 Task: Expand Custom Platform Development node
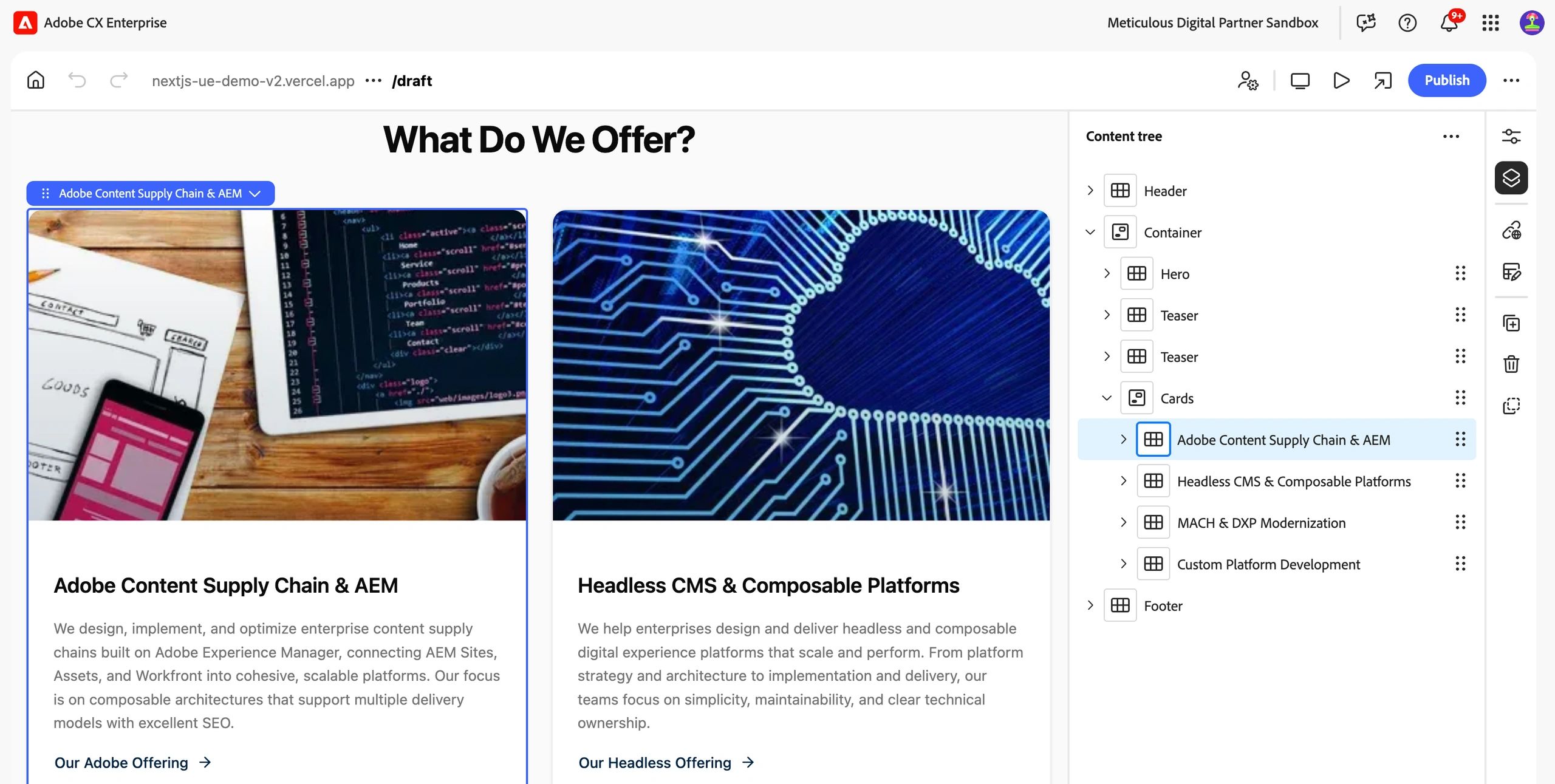click(1123, 564)
